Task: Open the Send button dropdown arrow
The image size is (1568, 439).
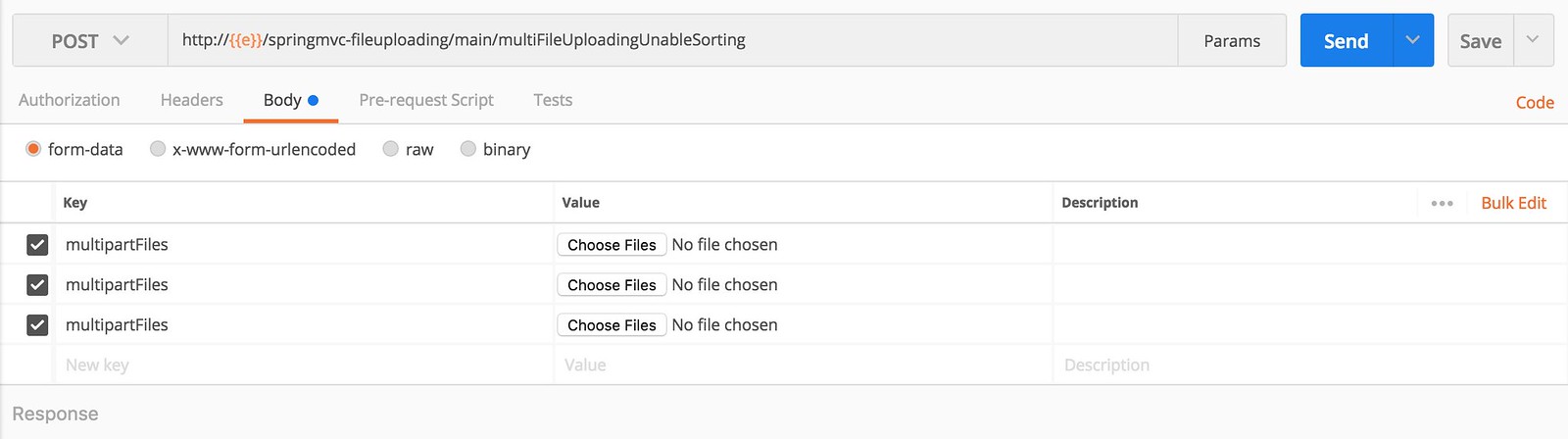Action: pyautogui.click(x=1413, y=40)
